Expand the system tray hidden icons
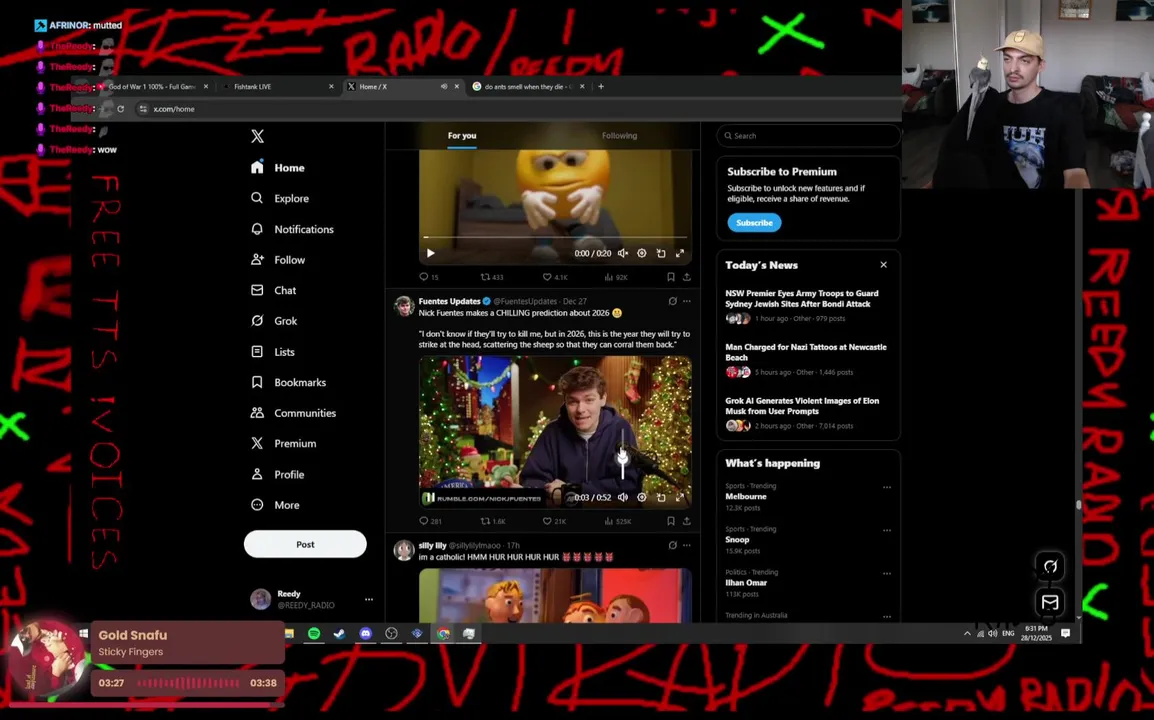 (x=967, y=633)
